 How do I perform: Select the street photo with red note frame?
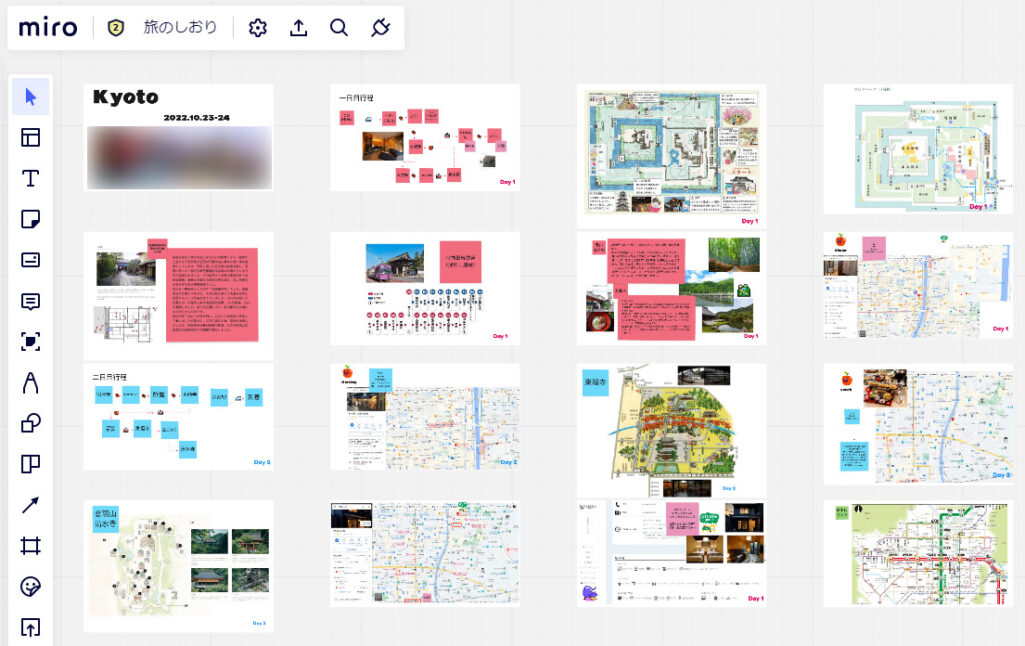pos(178,295)
